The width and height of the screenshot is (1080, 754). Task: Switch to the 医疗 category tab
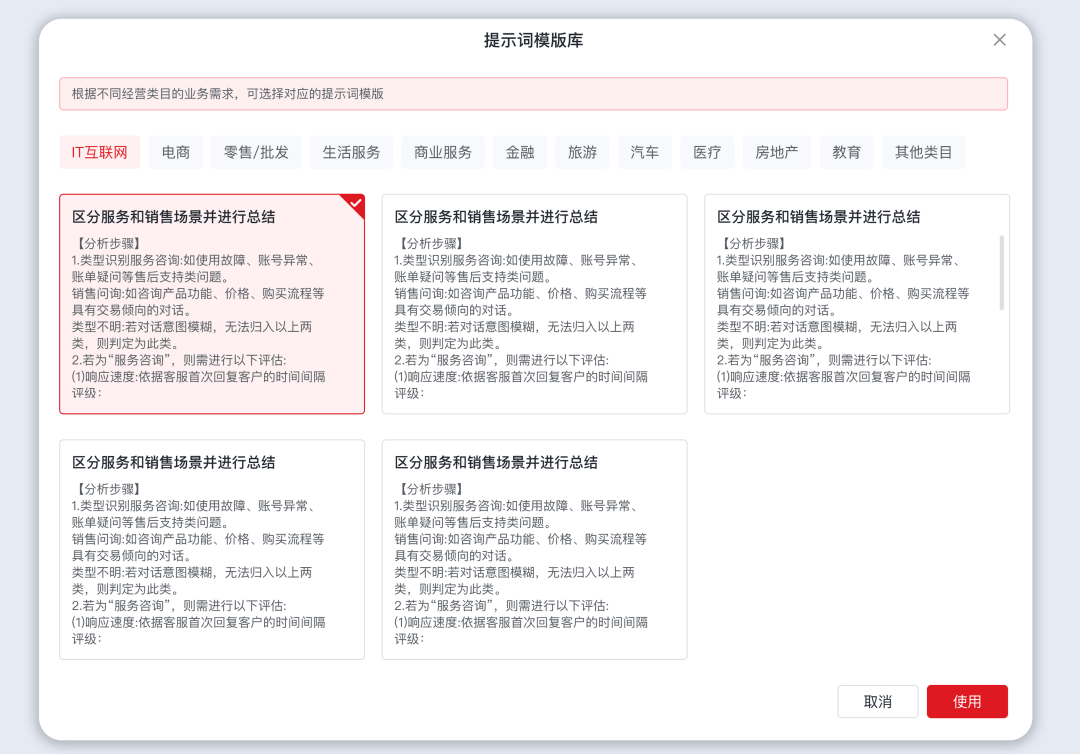pos(707,152)
